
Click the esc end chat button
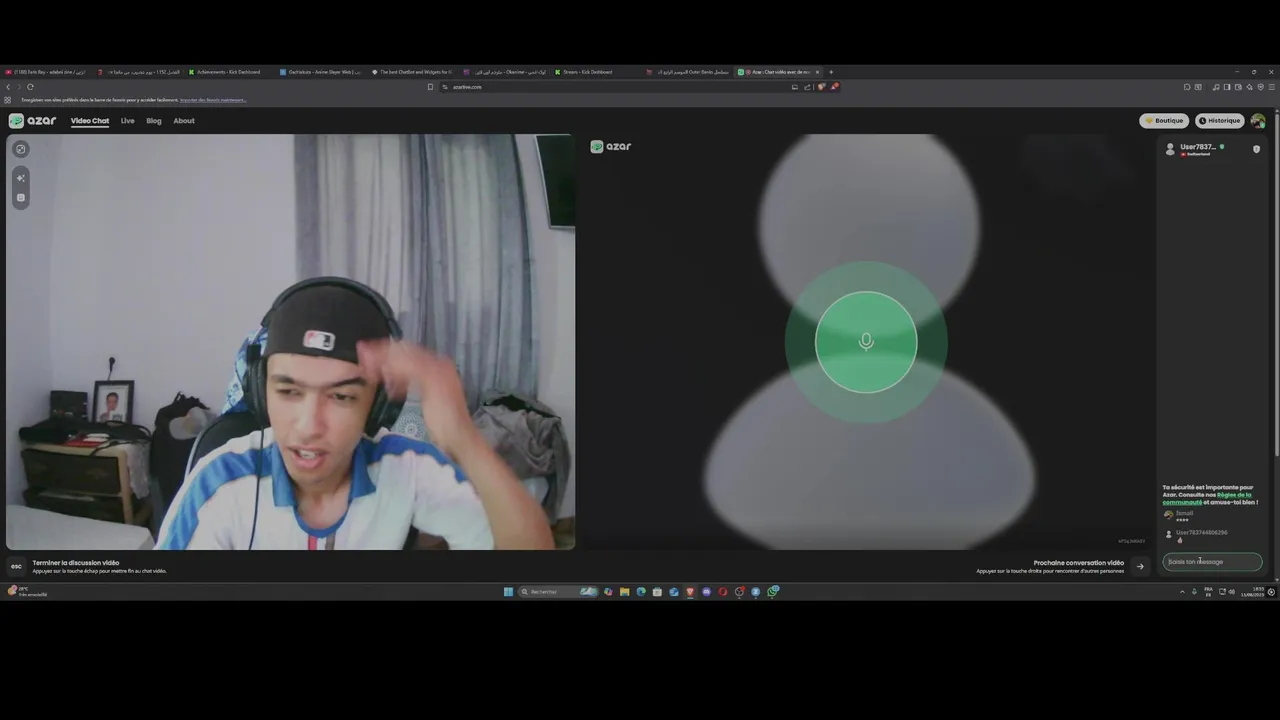tap(16, 566)
